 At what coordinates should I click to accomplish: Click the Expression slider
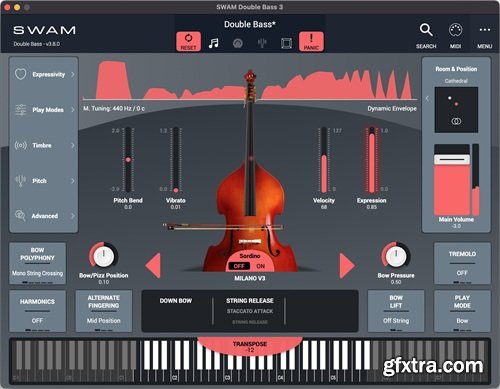click(372, 159)
